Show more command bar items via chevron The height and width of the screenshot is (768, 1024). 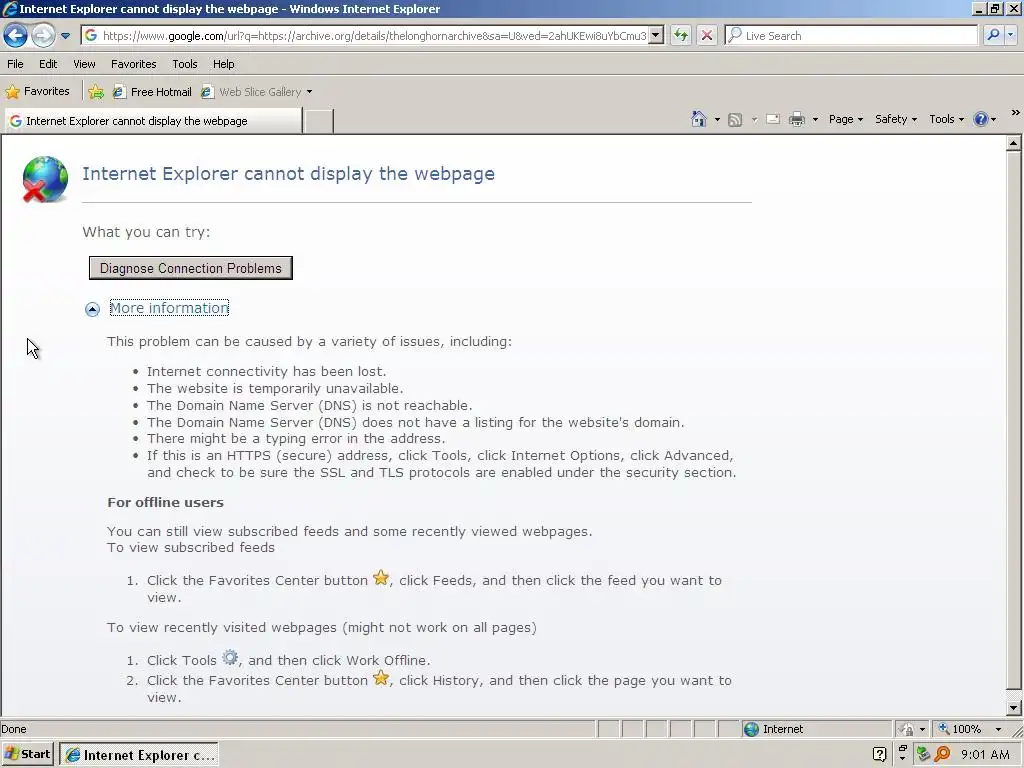point(1016,112)
